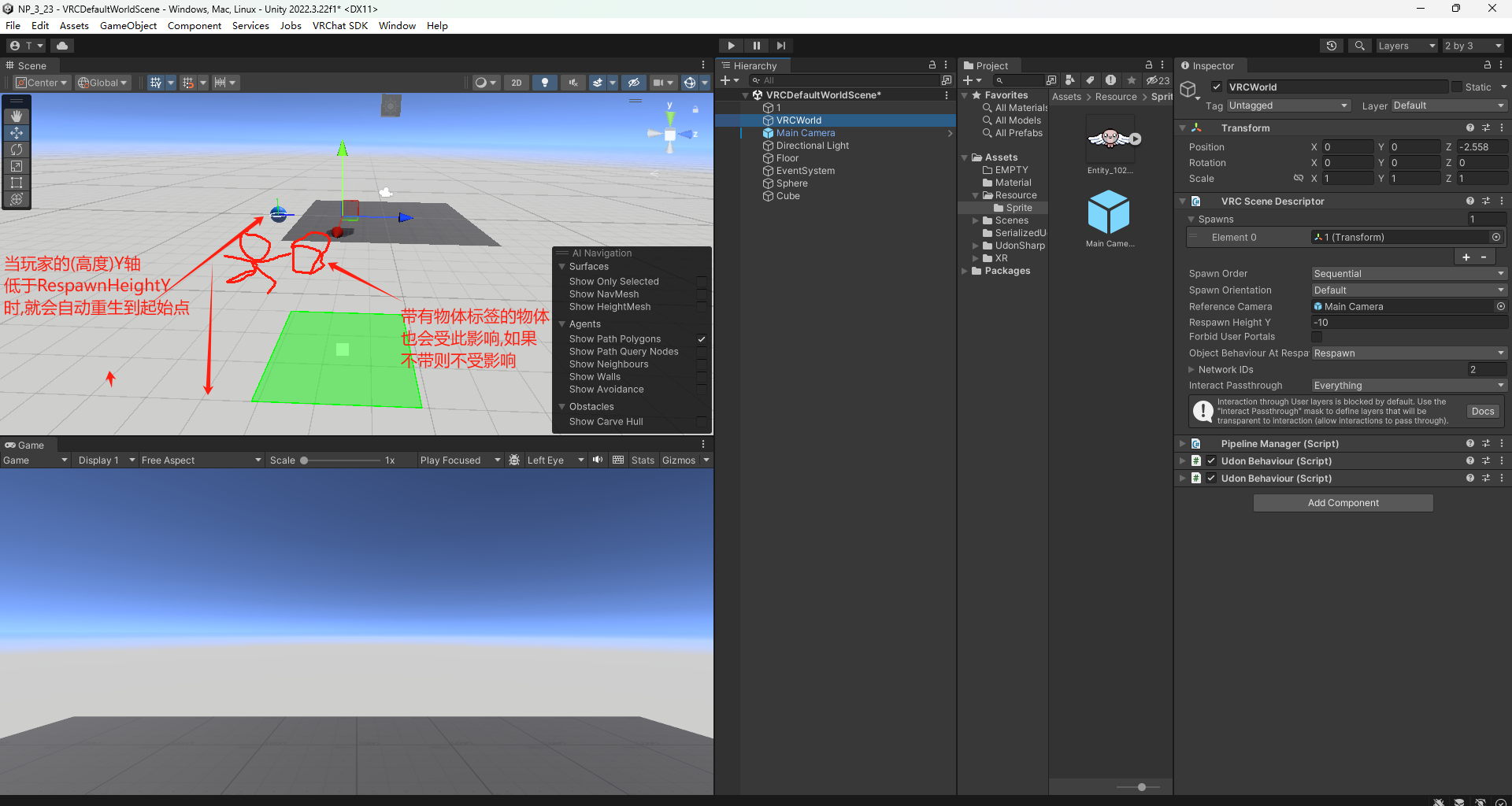Open cloud services icon
The width and height of the screenshot is (1512, 806).
tap(62, 46)
